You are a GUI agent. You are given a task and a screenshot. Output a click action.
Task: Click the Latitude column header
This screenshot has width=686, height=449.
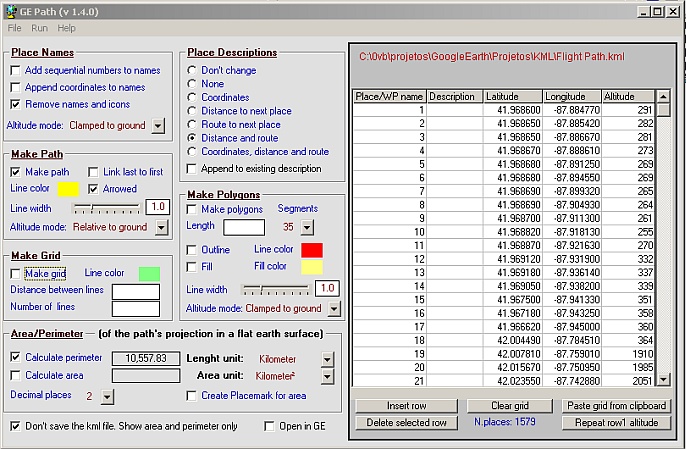tap(513, 96)
